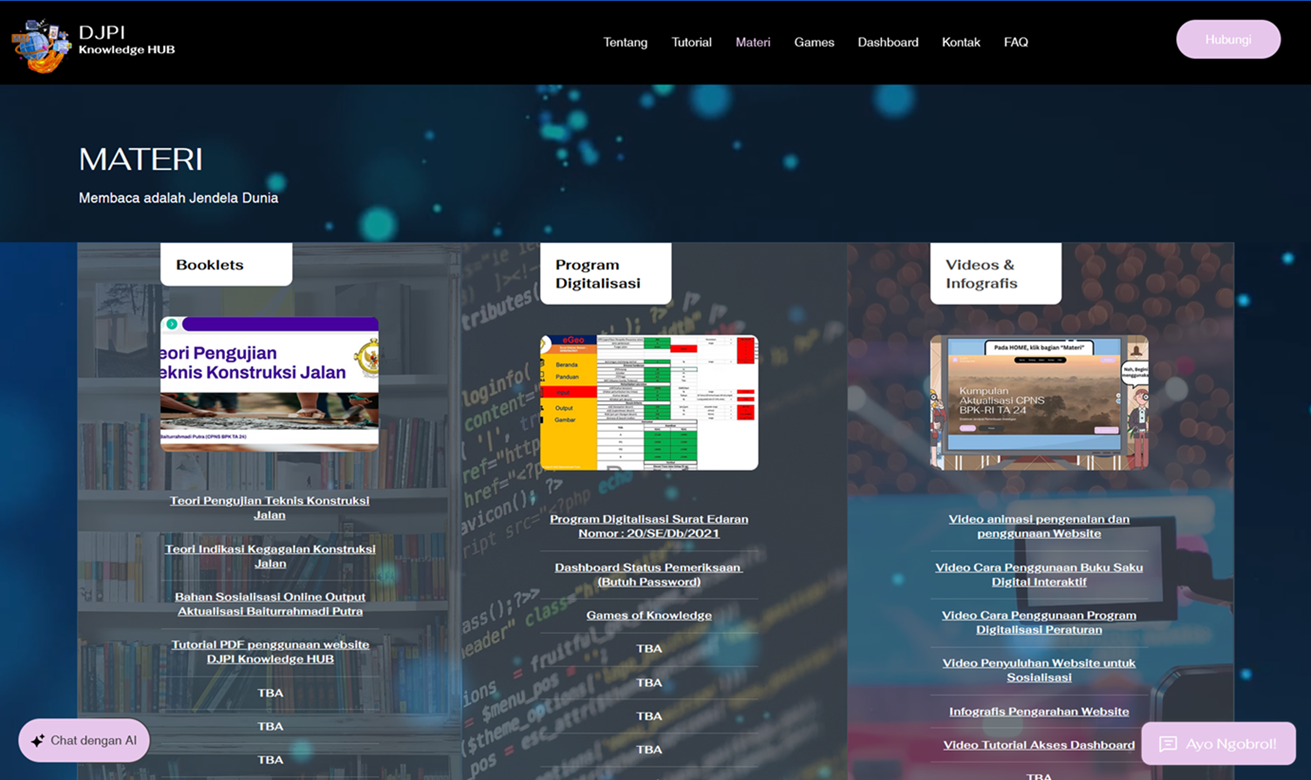Open Program Digitalisasi Surat Edaran link
The height and width of the screenshot is (780, 1311).
649,526
